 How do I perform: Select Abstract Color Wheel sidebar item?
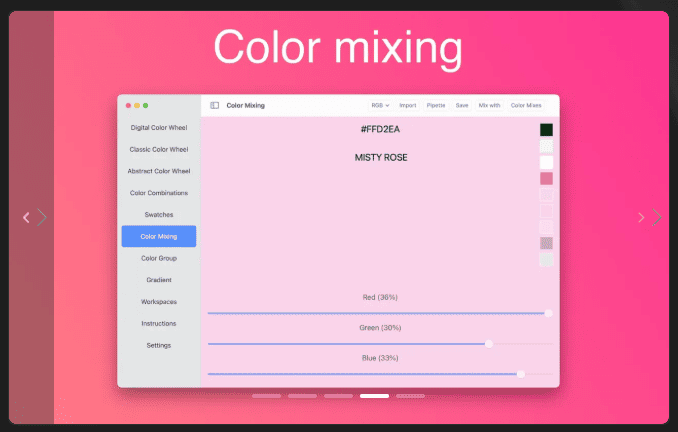[159, 171]
